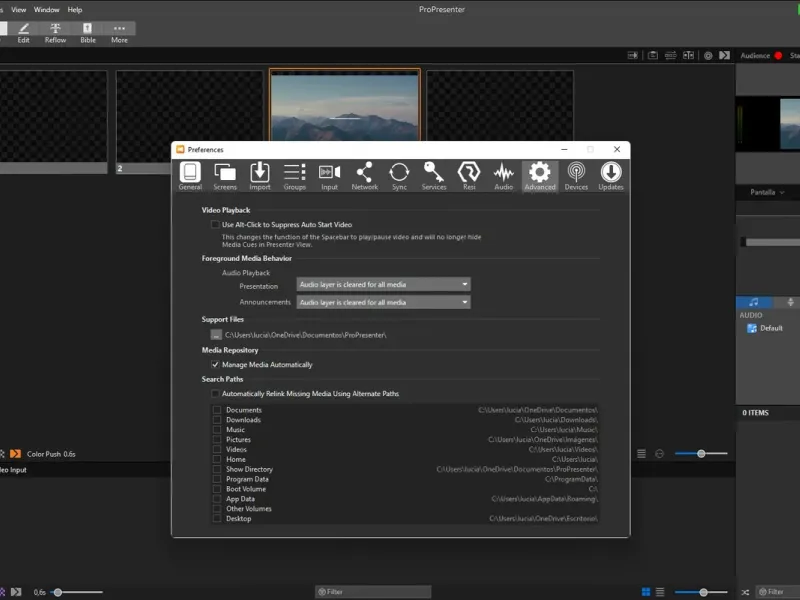Open Resi preferences tab
Image resolution: width=800 pixels, height=600 pixels.
tap(469, 176)
